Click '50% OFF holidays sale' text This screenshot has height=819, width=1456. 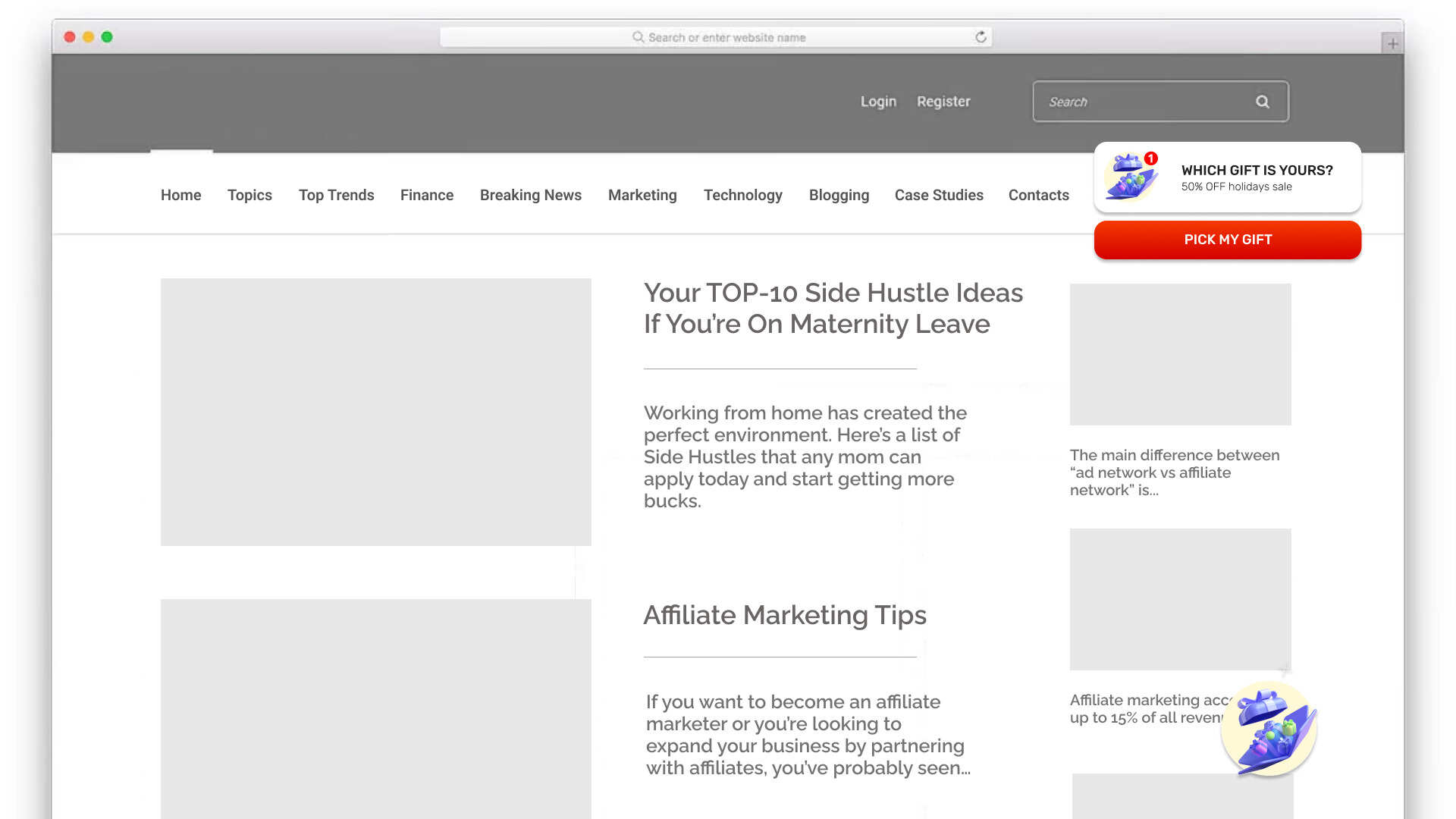click(x=1236, y=187)
